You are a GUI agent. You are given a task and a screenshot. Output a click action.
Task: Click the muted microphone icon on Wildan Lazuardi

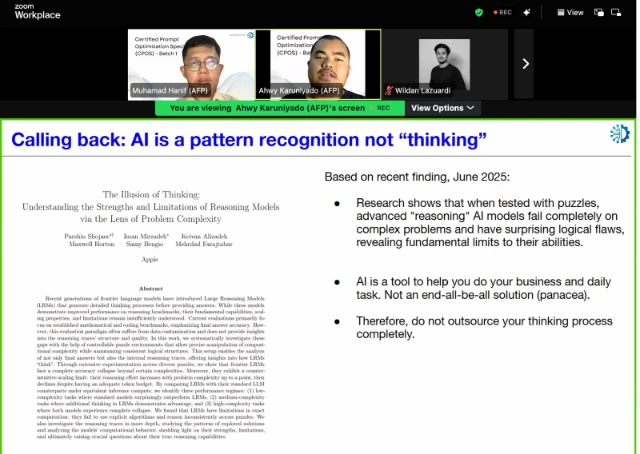[x=388, y=91]
